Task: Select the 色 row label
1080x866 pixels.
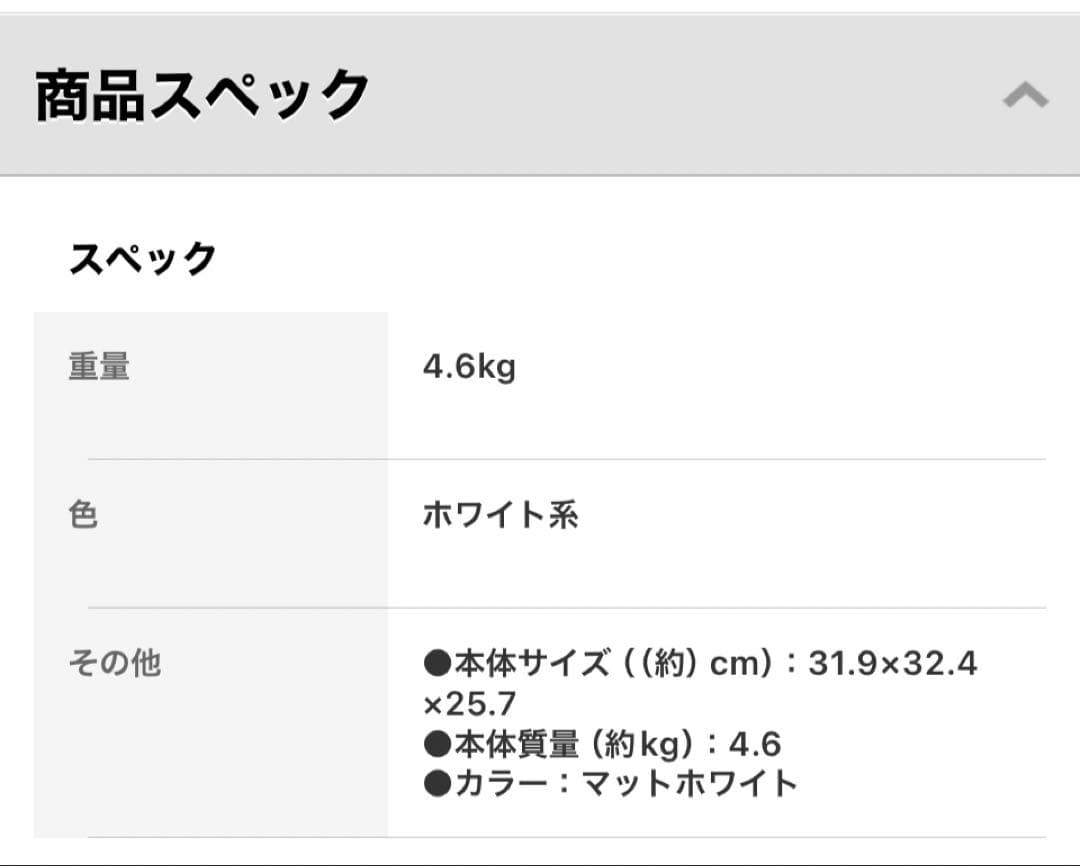Action: 83,515
